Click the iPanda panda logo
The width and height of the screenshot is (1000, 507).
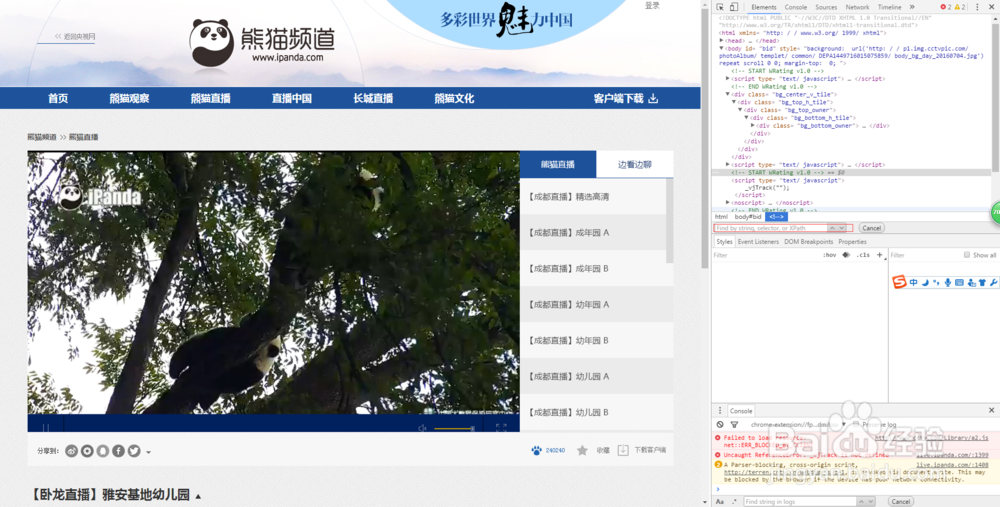[212, 43]
